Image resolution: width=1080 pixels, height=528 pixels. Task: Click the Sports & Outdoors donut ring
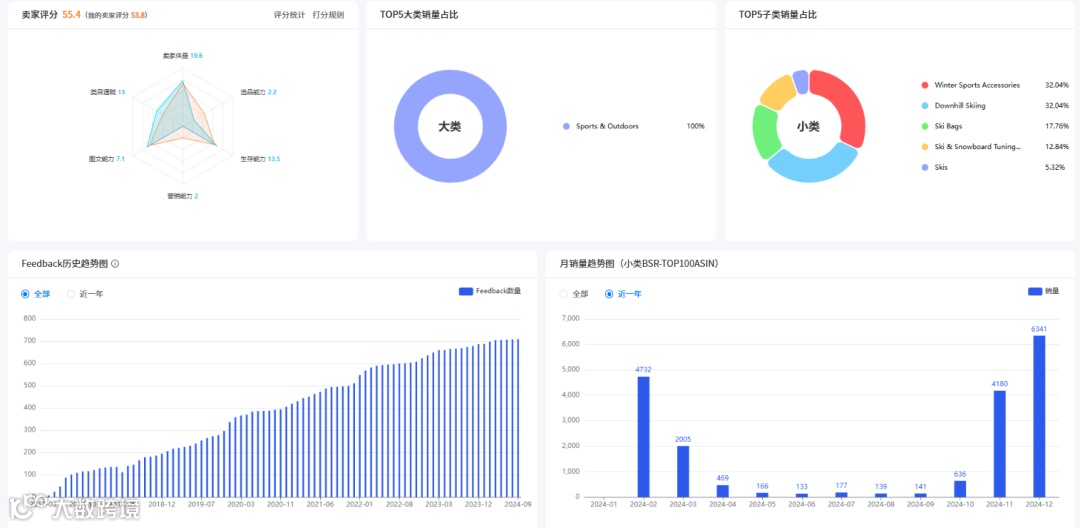(406, 127)
